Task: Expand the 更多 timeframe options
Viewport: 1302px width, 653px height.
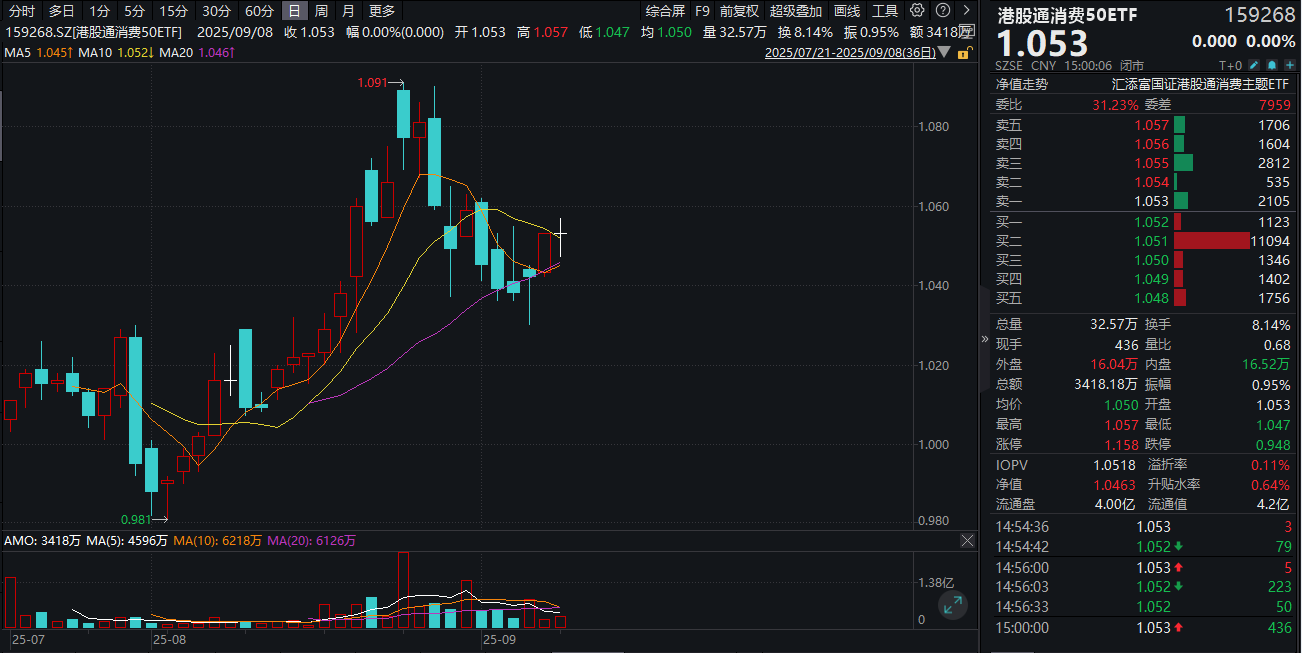Action: tap(382, 11)
